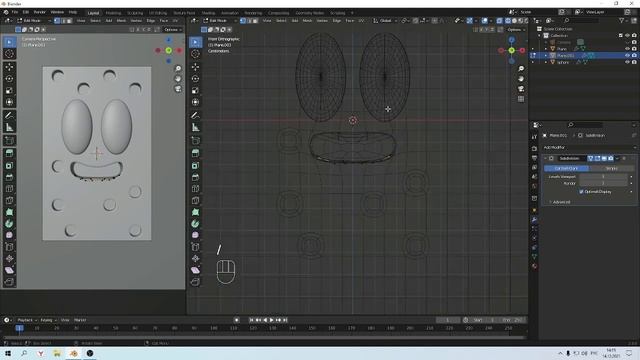Viewport: 640px width, 360px height.
Task: Click the timeline play button
Action: pos(271,320)
